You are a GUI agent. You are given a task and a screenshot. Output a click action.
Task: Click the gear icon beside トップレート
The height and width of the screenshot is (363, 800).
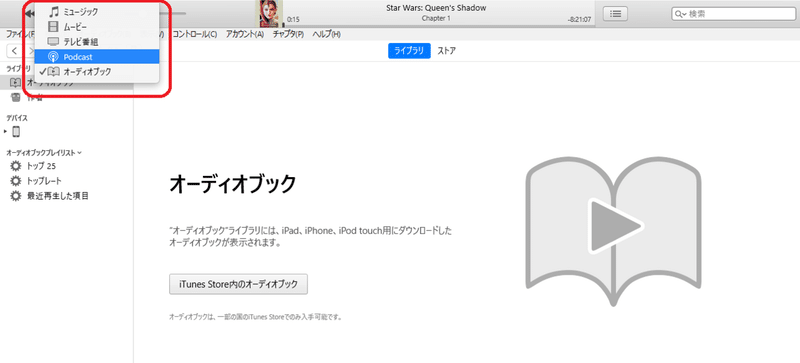(16, 181)
